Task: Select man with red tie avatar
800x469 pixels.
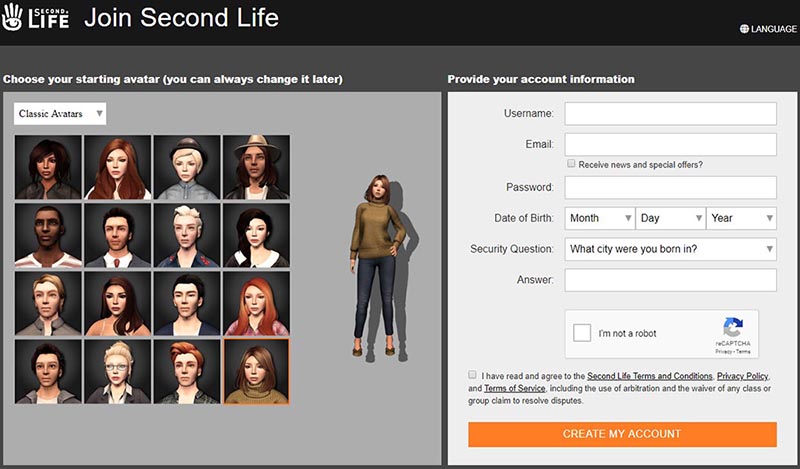Action: (117, 235)
